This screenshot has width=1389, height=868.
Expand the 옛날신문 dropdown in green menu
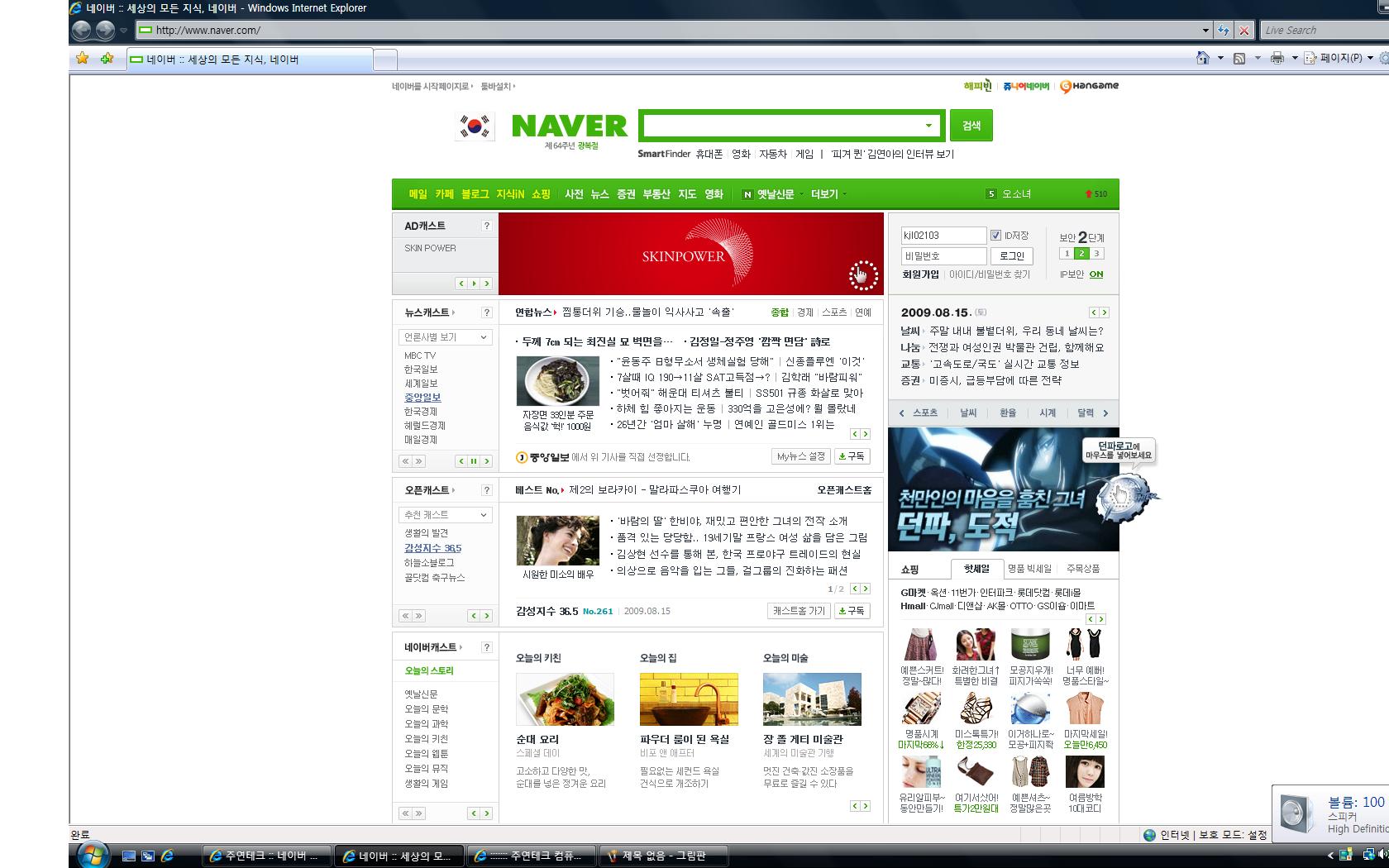(x=802, y=194)
